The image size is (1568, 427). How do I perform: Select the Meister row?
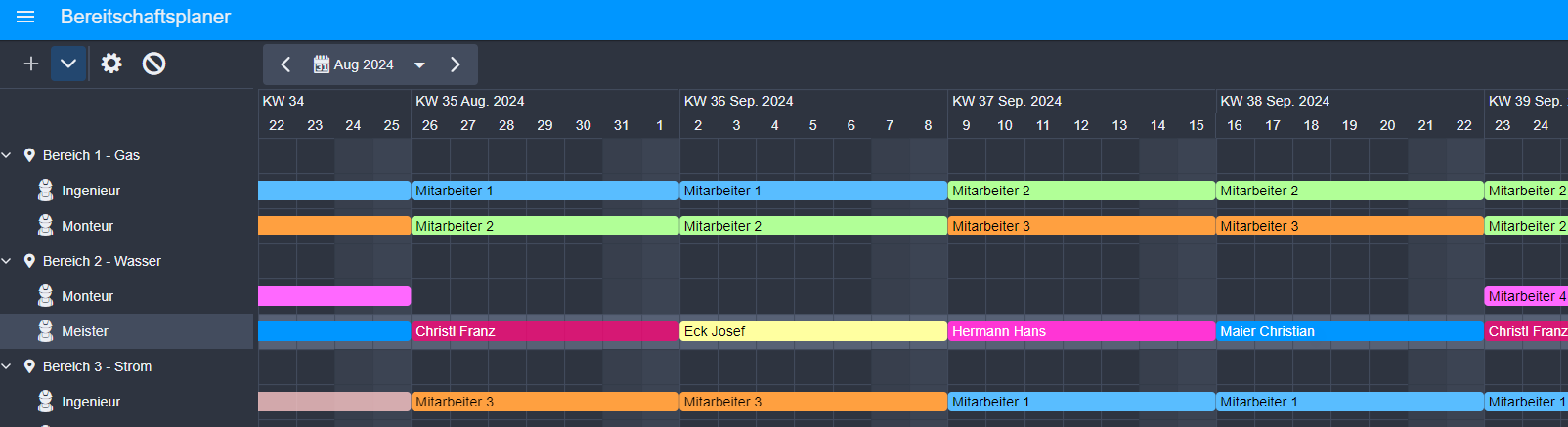click(127, 331)
